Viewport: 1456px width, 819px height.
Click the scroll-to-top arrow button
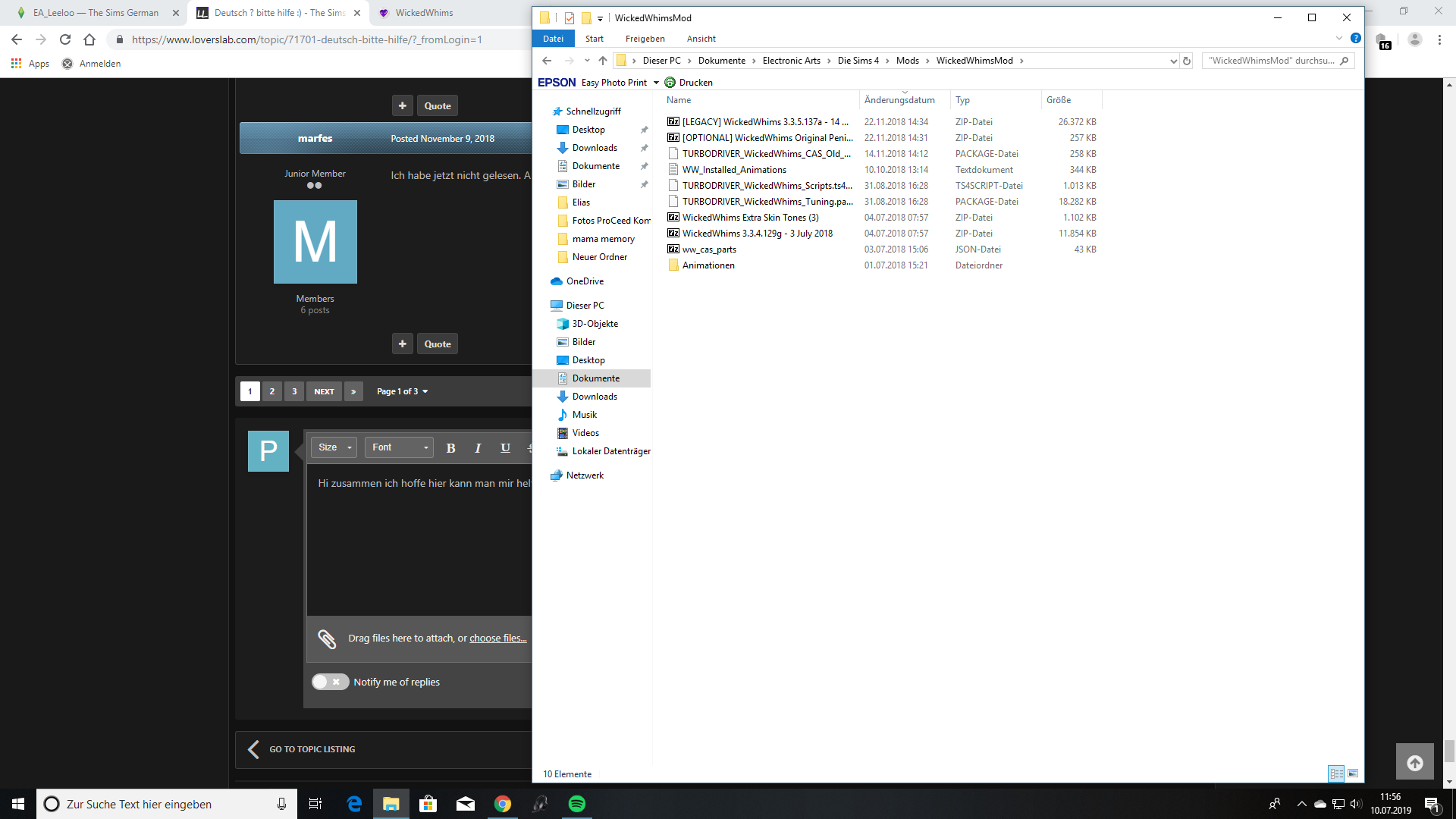pos(1415,763)
